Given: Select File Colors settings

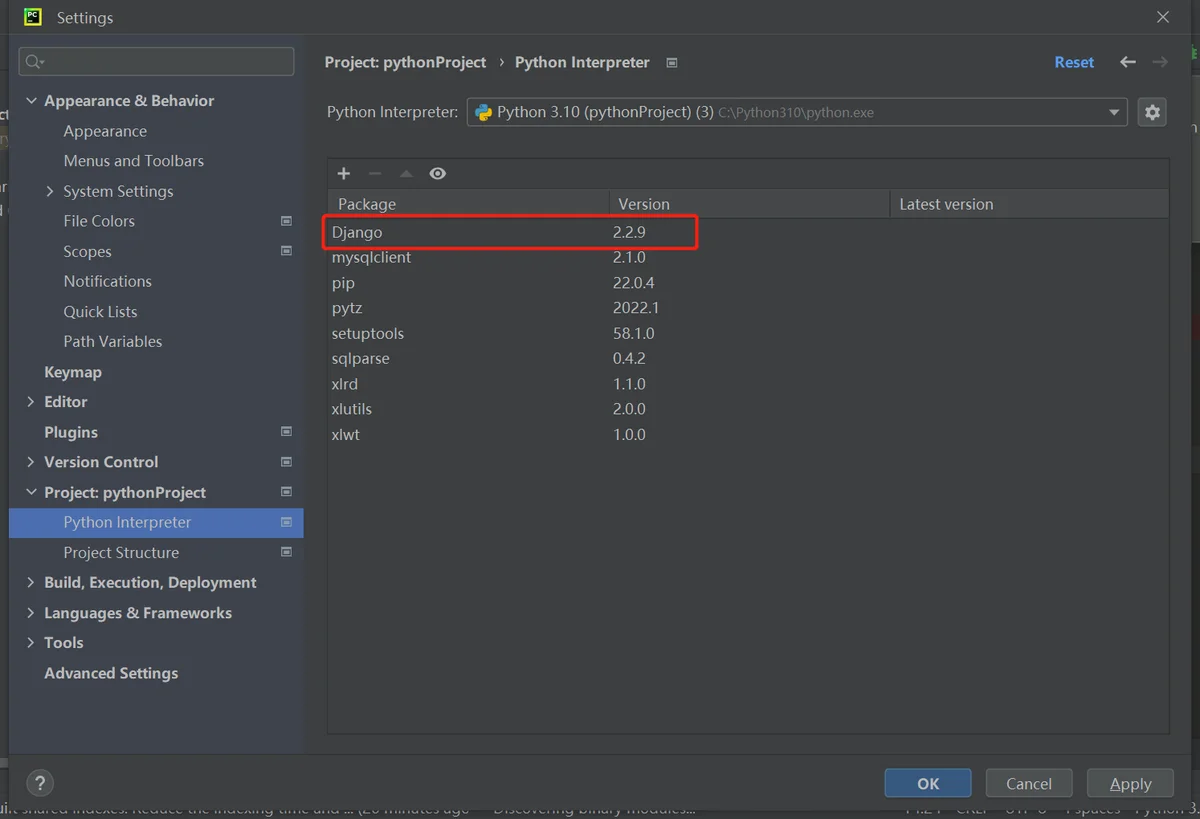Looking at the screenshot, I should pos(99,221).
